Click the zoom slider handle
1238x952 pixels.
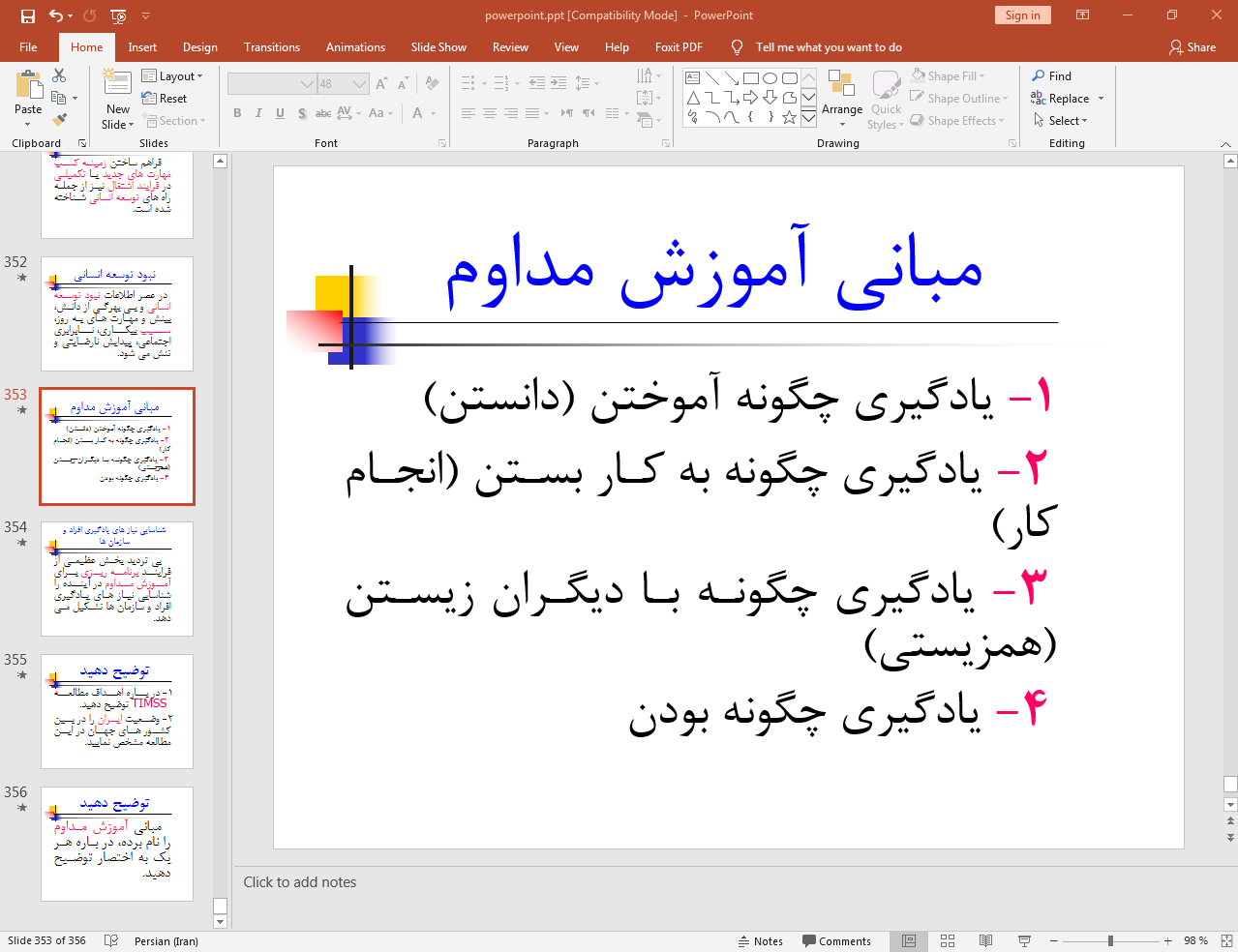point(1110,940)
